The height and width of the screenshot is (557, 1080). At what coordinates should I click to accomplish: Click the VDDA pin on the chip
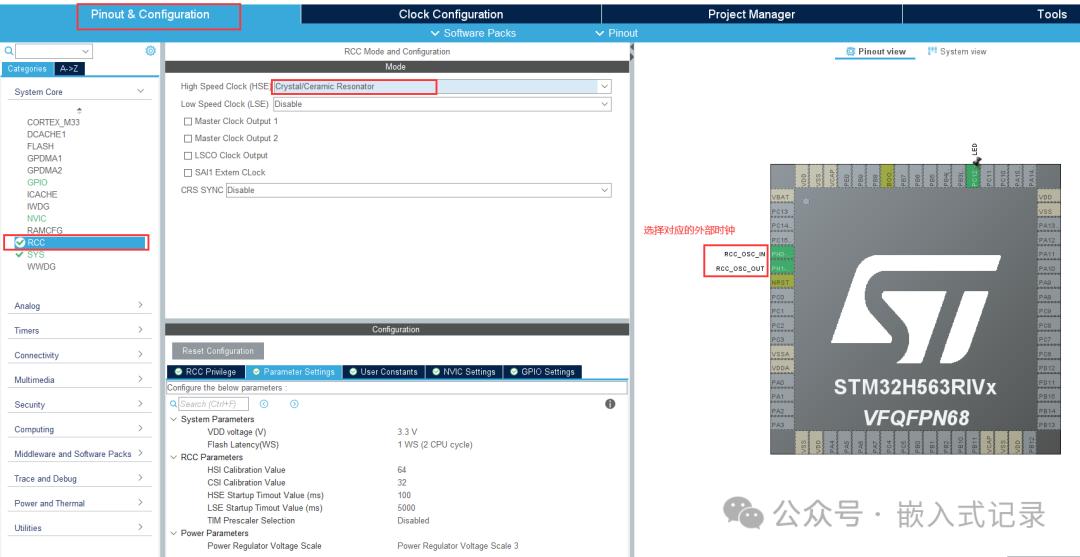coord(782,368)
